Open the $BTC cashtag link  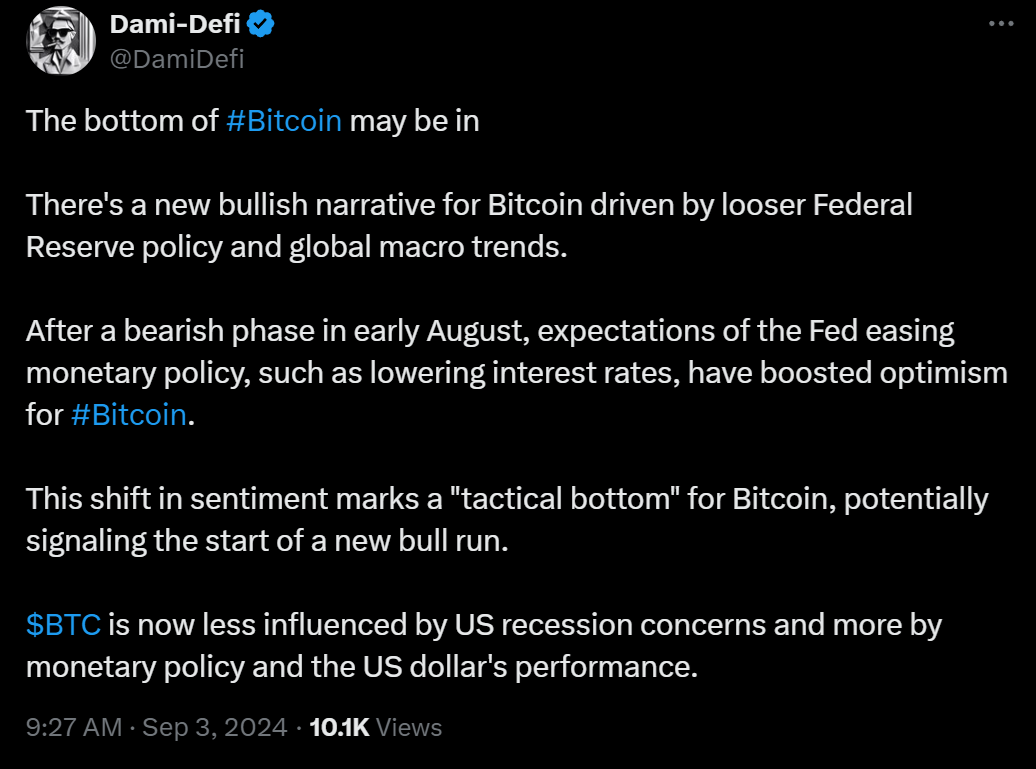[x=63, y=625]
